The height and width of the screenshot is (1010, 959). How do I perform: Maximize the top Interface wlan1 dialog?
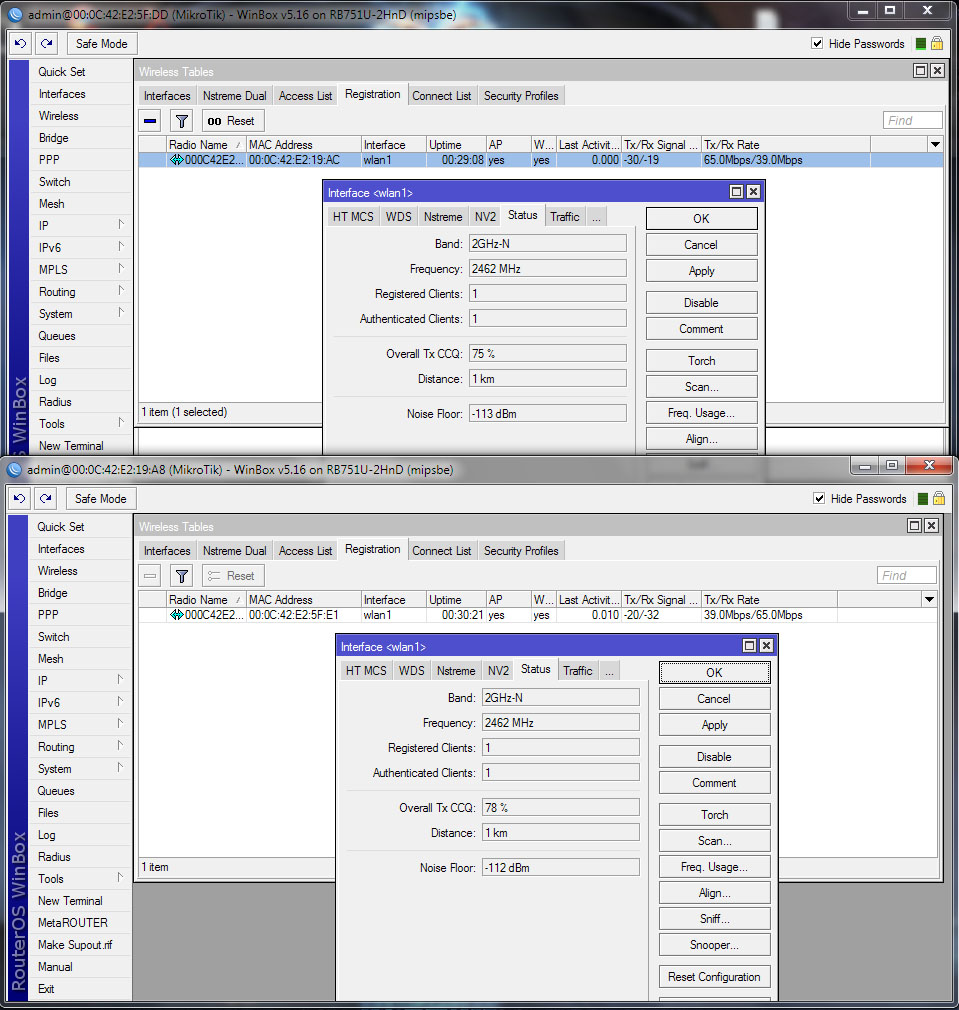click(x=737, y=192)
